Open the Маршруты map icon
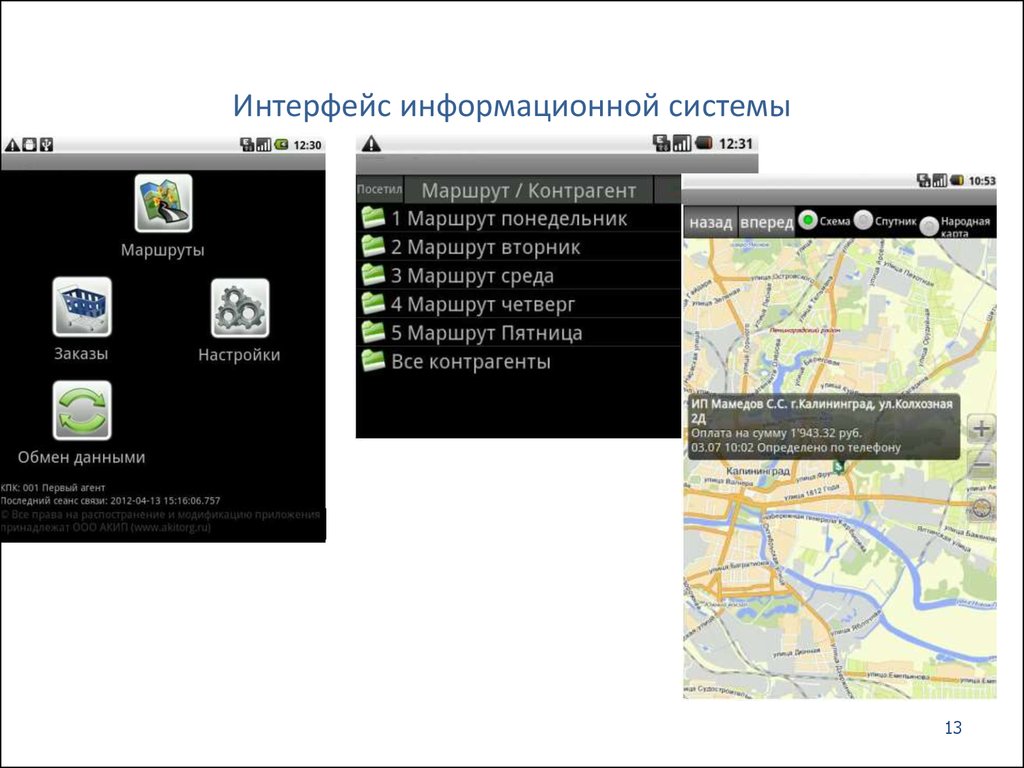The width and height of the screenshot is (1024, 768). (x=163, y=203)
